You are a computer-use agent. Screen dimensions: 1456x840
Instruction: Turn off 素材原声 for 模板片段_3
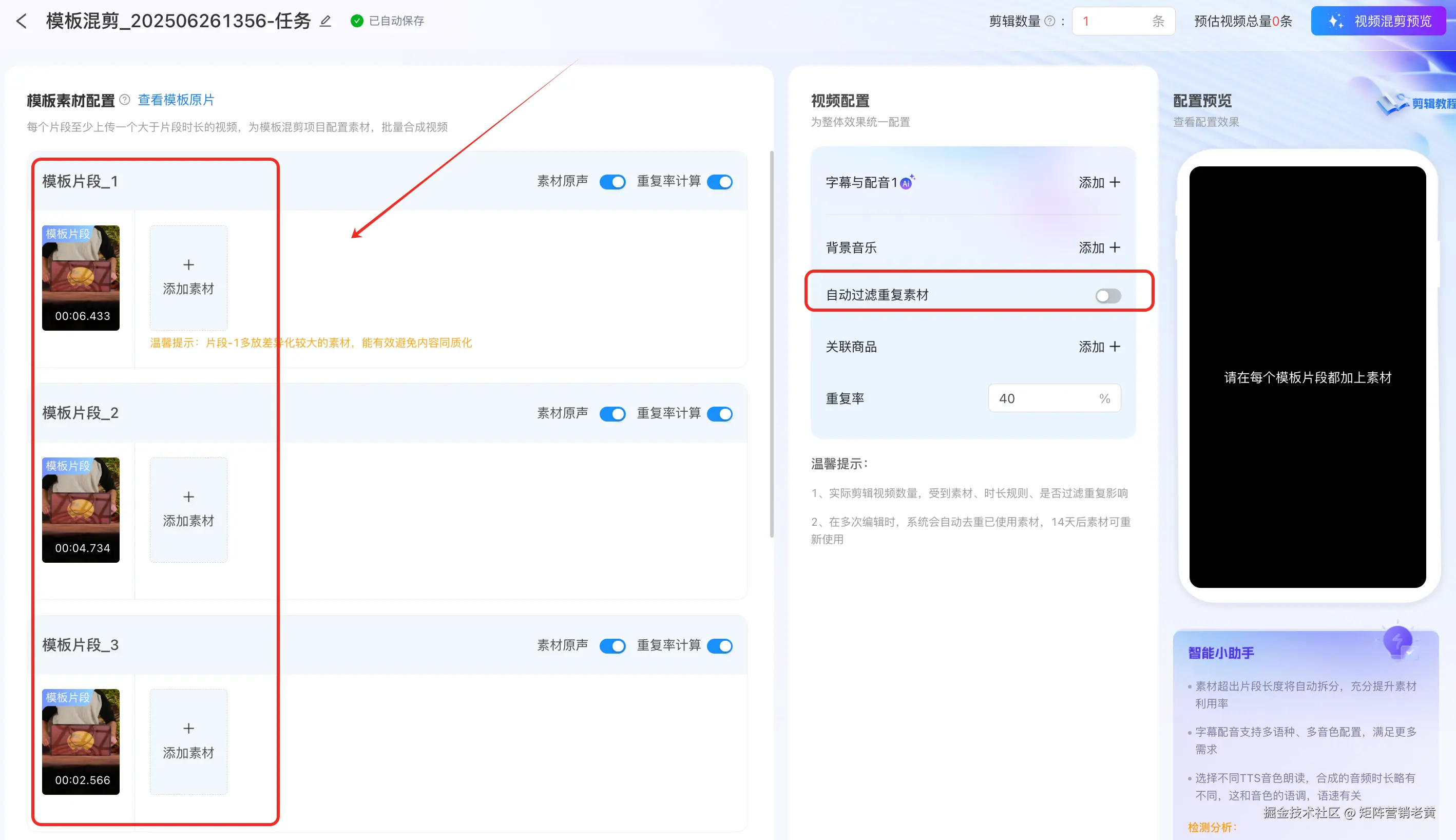point(612,646)
